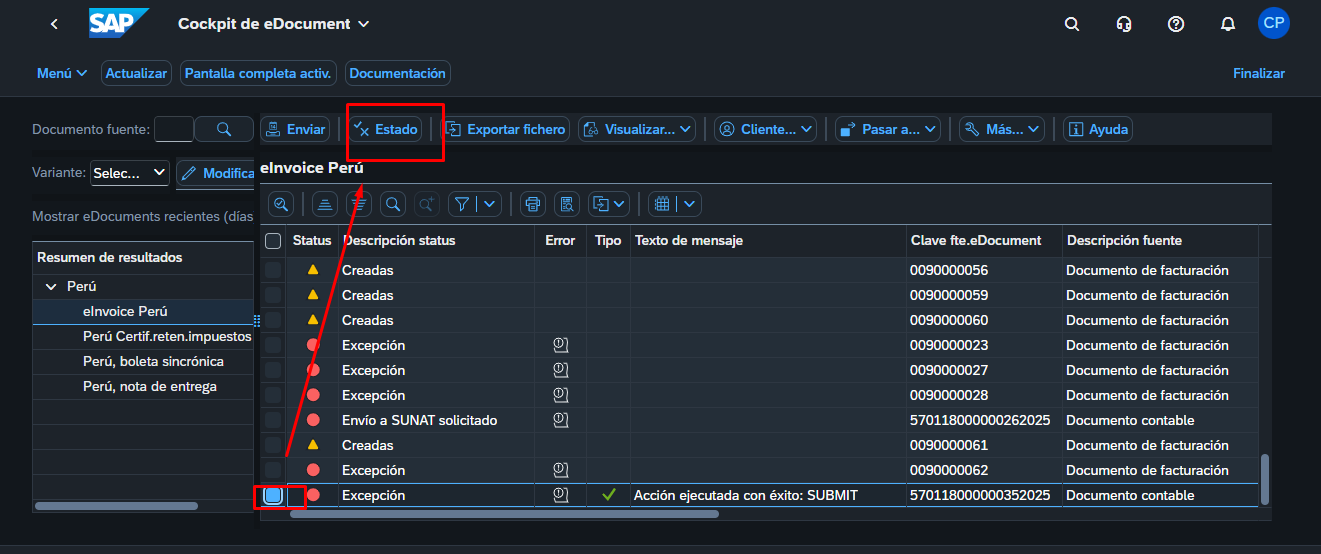Expand the Variante select box
This screenshot has height=554, width=1321.
click(x=130, y=173)
